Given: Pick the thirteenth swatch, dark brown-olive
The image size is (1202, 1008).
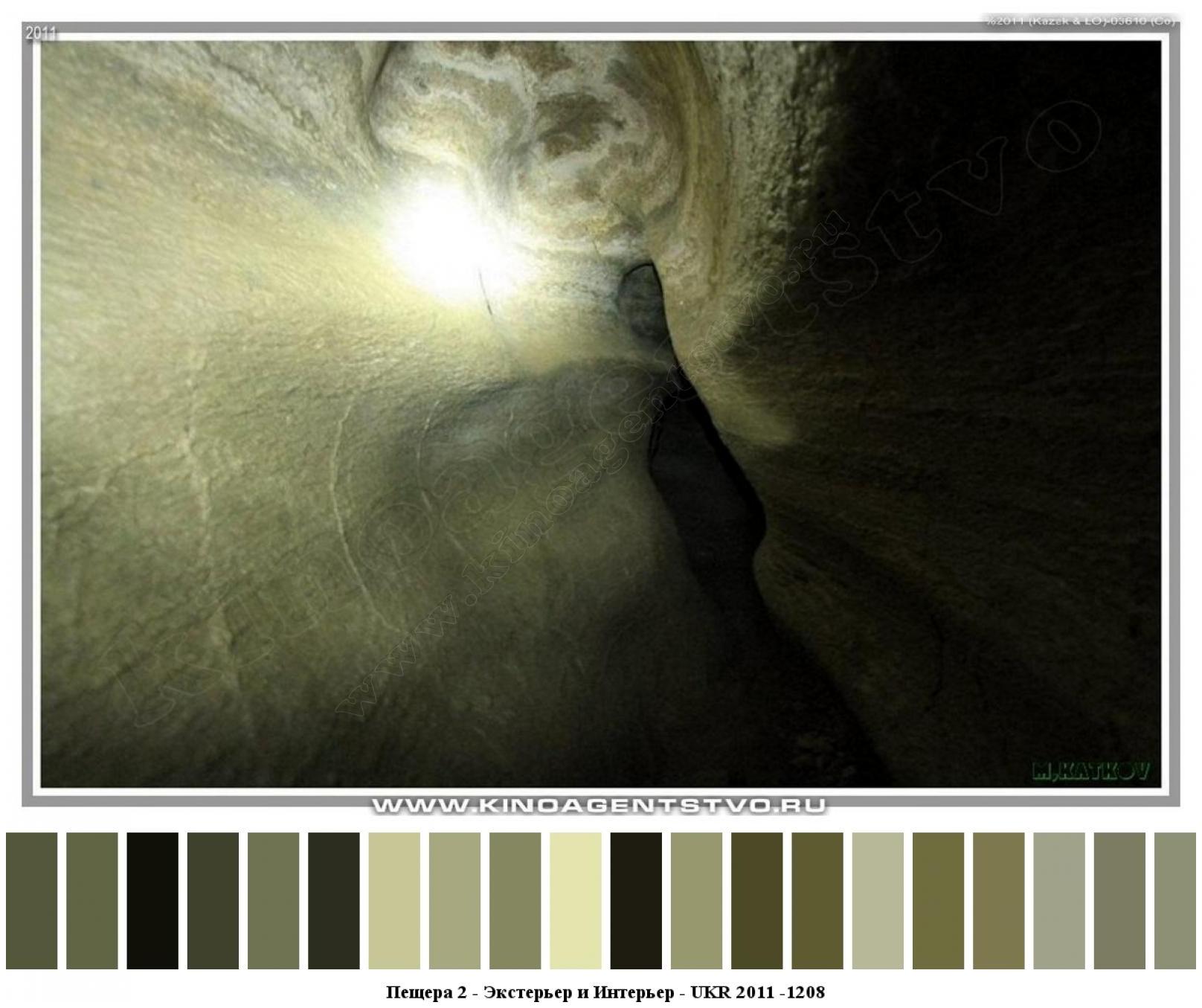Looking at the screenshot, I should pos(757,900).
